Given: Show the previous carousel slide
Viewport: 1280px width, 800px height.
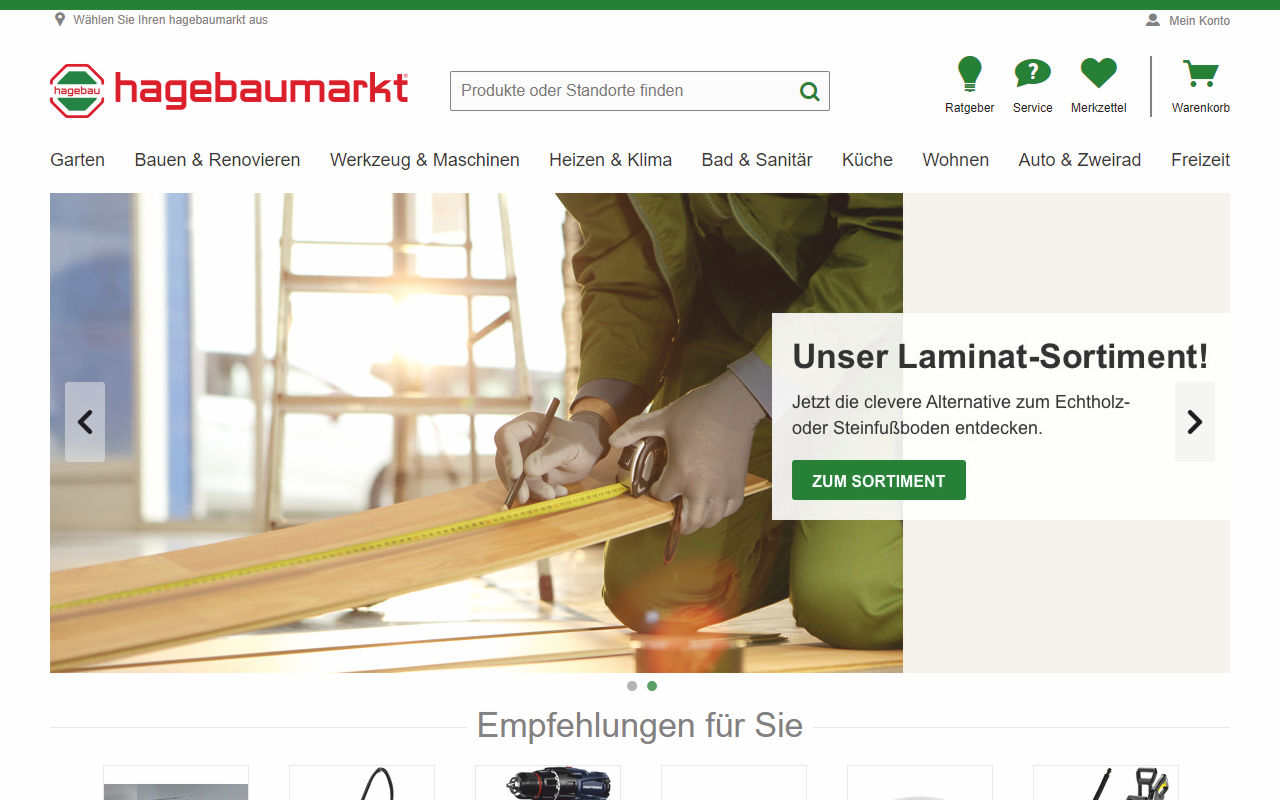Looking at the screenshot, I should coord(85,422).
